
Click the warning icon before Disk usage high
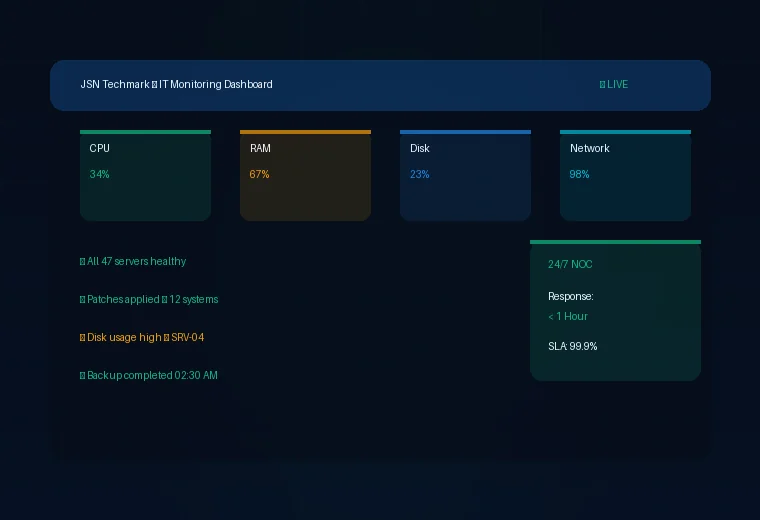[83, 338]
